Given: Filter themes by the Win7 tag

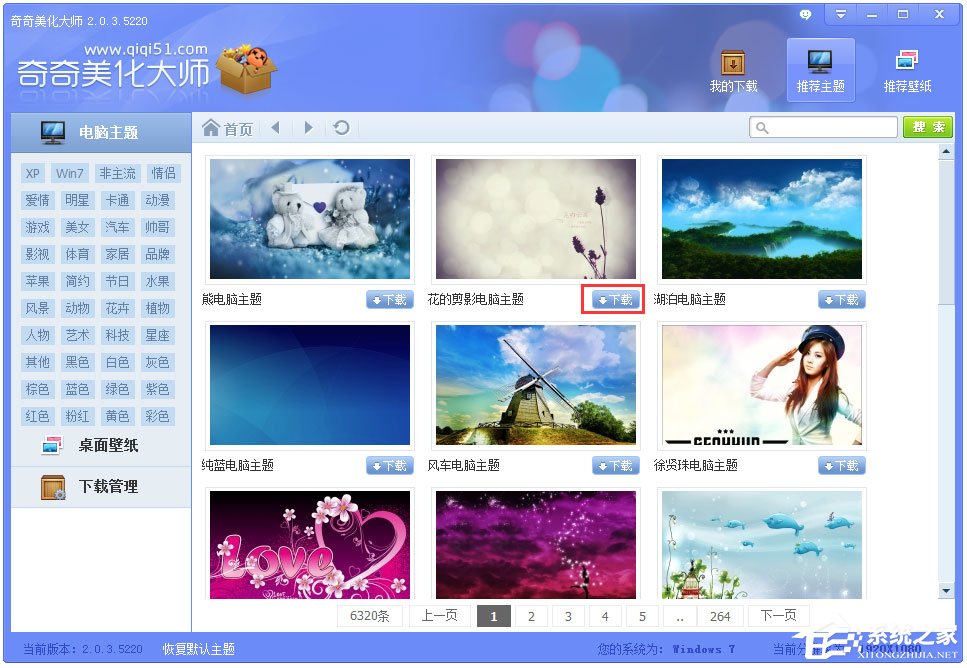Looking at the screenshot, I should point(70,173).
